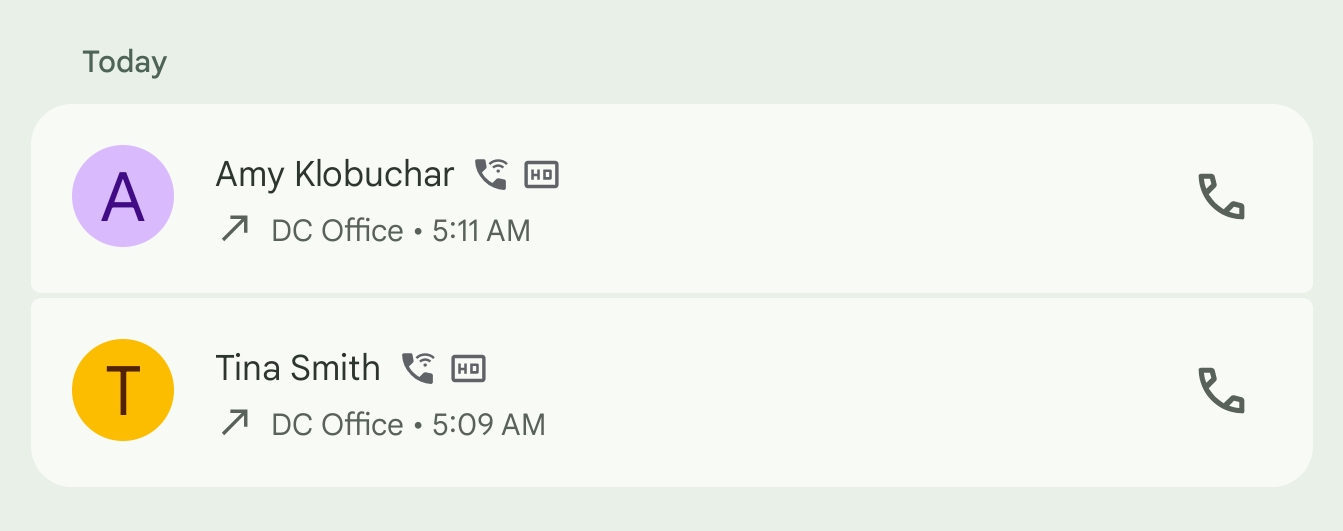Call Amy Klobuchar using the phone icon
1343x531 pixels.
(1221, 197)
